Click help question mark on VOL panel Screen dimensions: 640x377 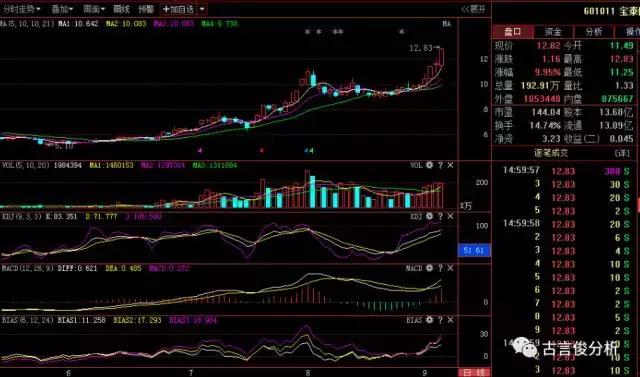pyautogui.click(x=440, y=165)
